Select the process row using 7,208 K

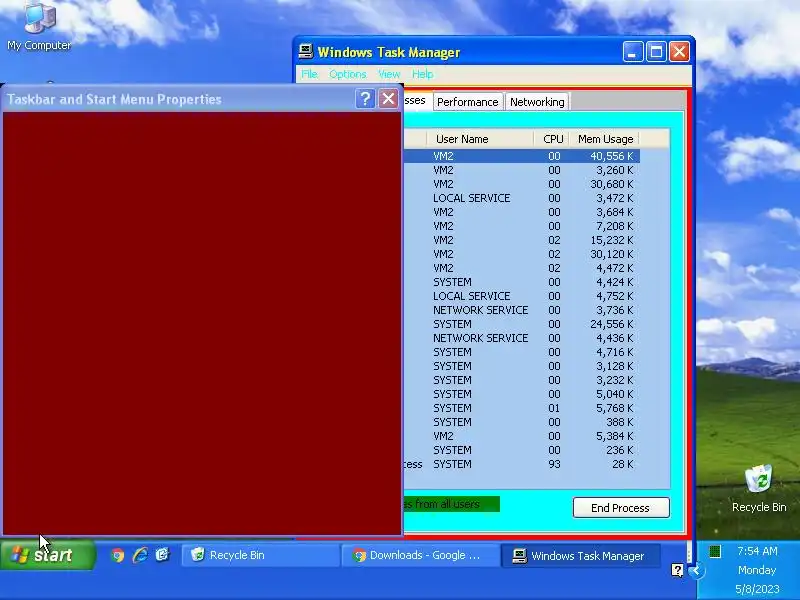coord(521,226)
